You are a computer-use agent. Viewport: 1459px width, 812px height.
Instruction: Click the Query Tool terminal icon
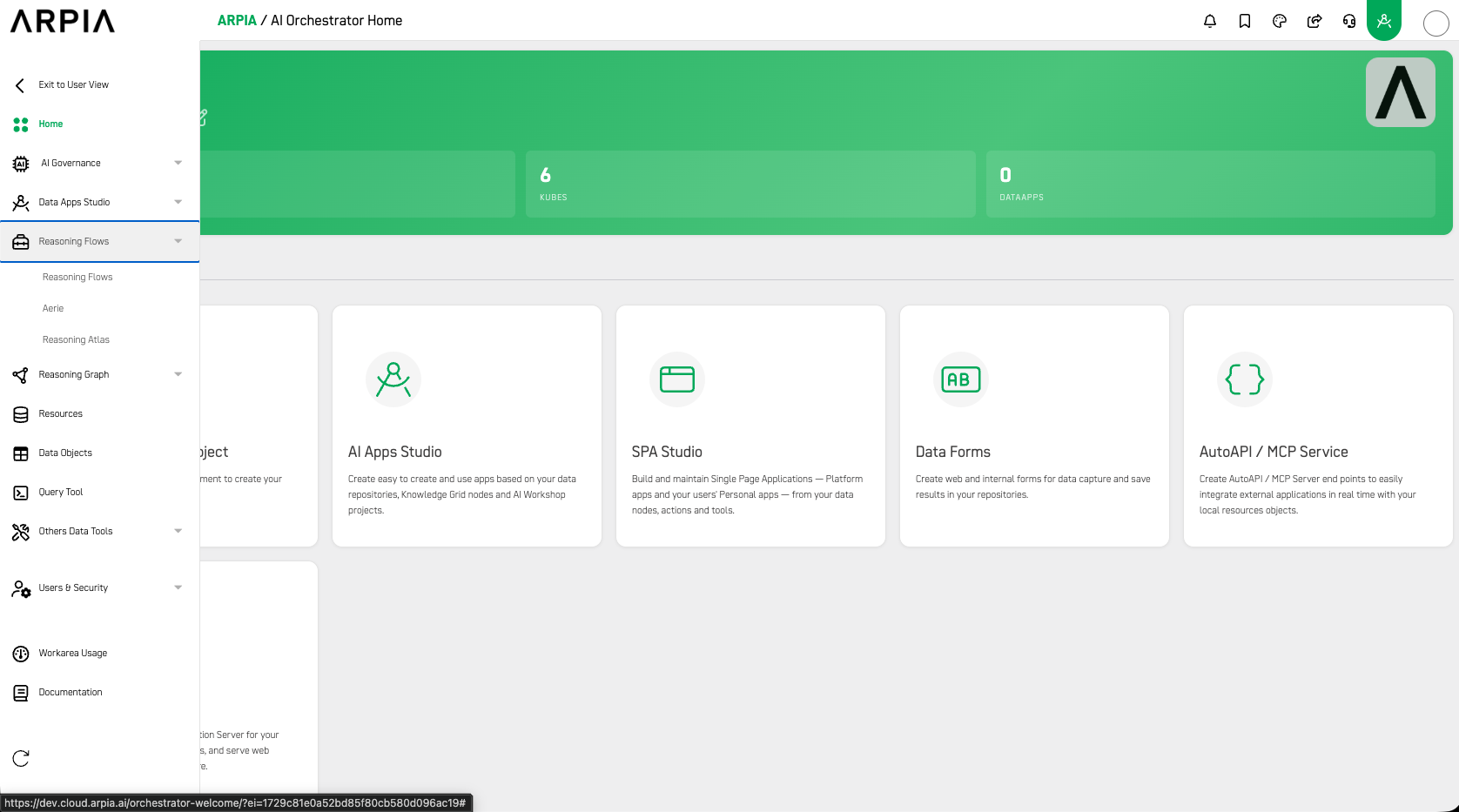point(21,493)
